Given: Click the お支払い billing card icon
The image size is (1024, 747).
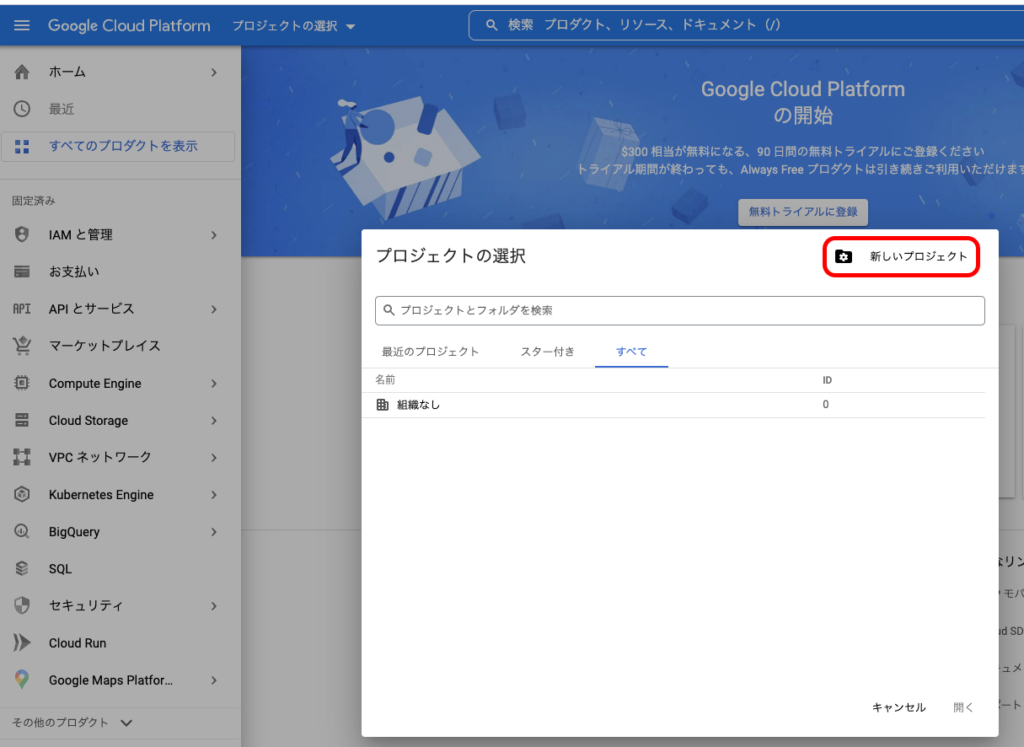Looking at the screenshot, I should tap(22, 272).
